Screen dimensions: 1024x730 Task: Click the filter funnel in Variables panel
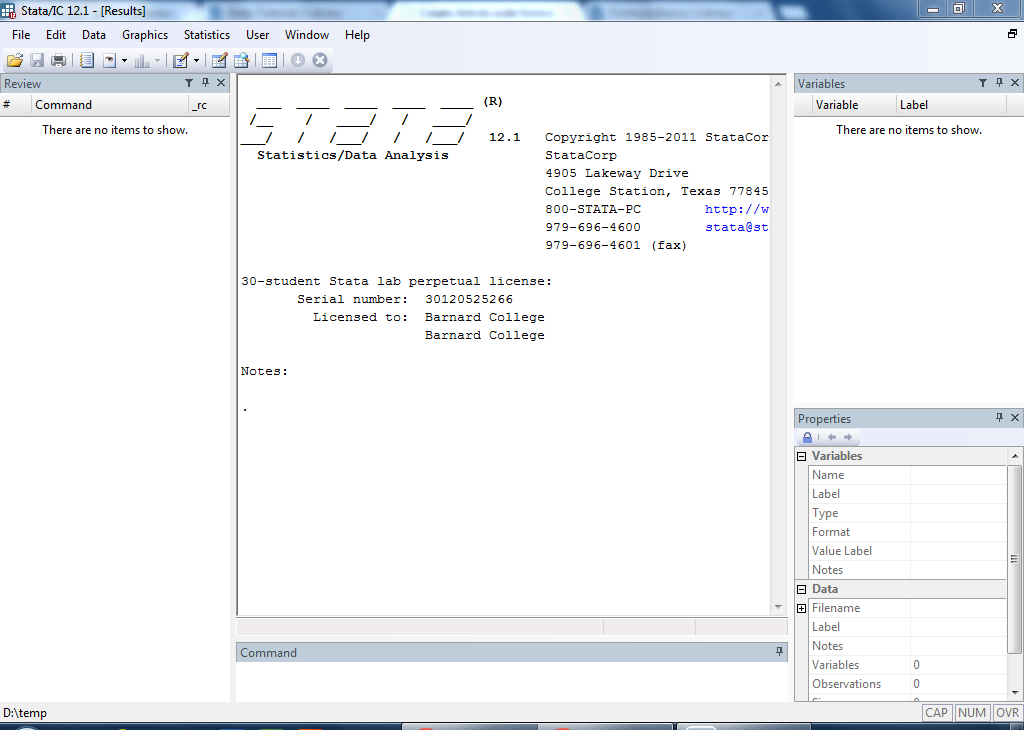point(983,83)
